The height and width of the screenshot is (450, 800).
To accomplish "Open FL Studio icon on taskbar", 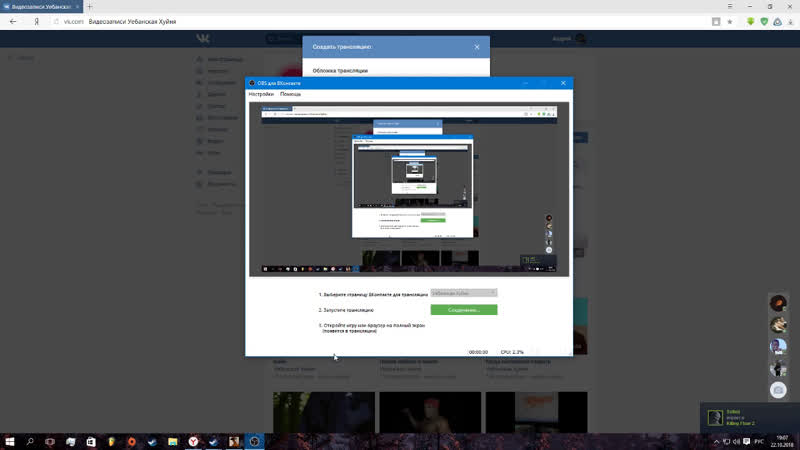I will 111,442.
